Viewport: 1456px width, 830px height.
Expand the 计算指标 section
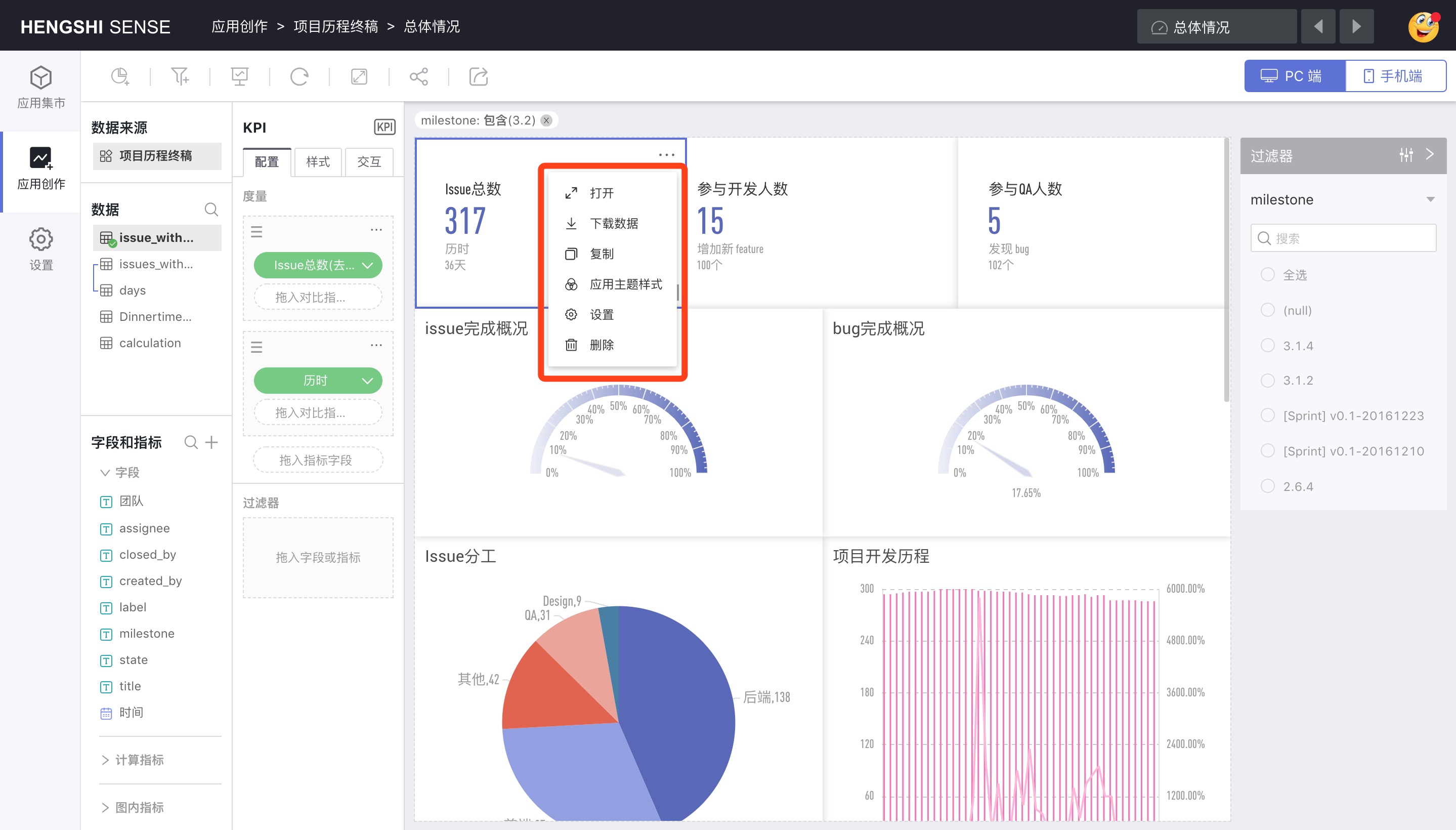[105, 759]
